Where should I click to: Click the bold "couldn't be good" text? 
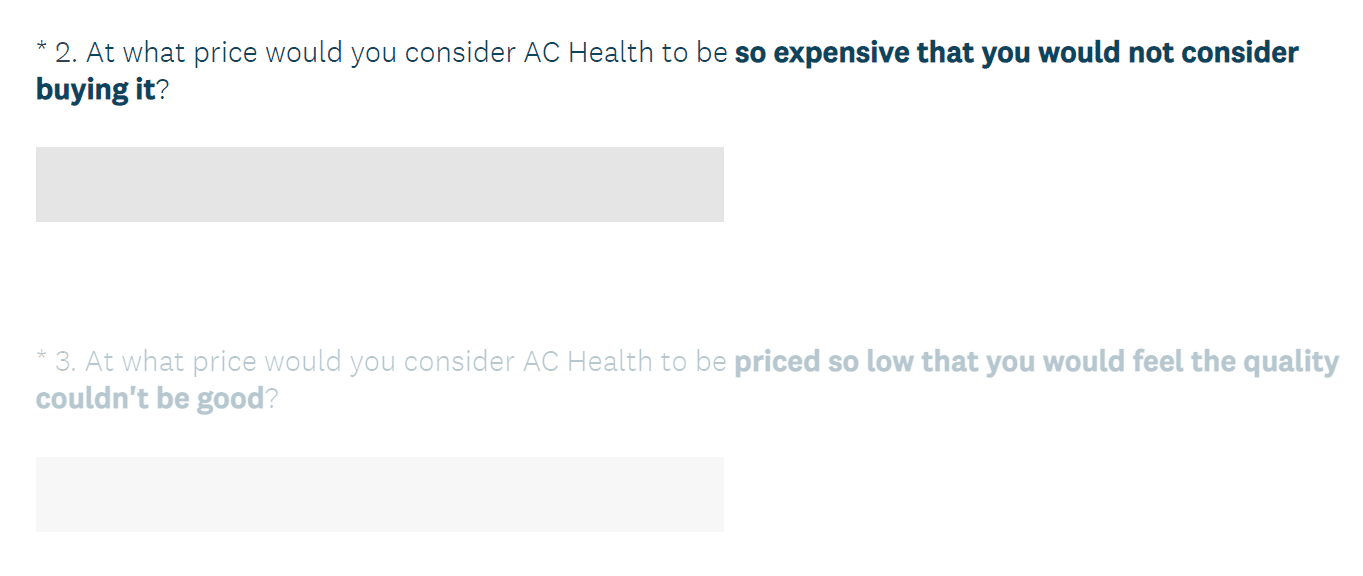(x=150, y=400)
